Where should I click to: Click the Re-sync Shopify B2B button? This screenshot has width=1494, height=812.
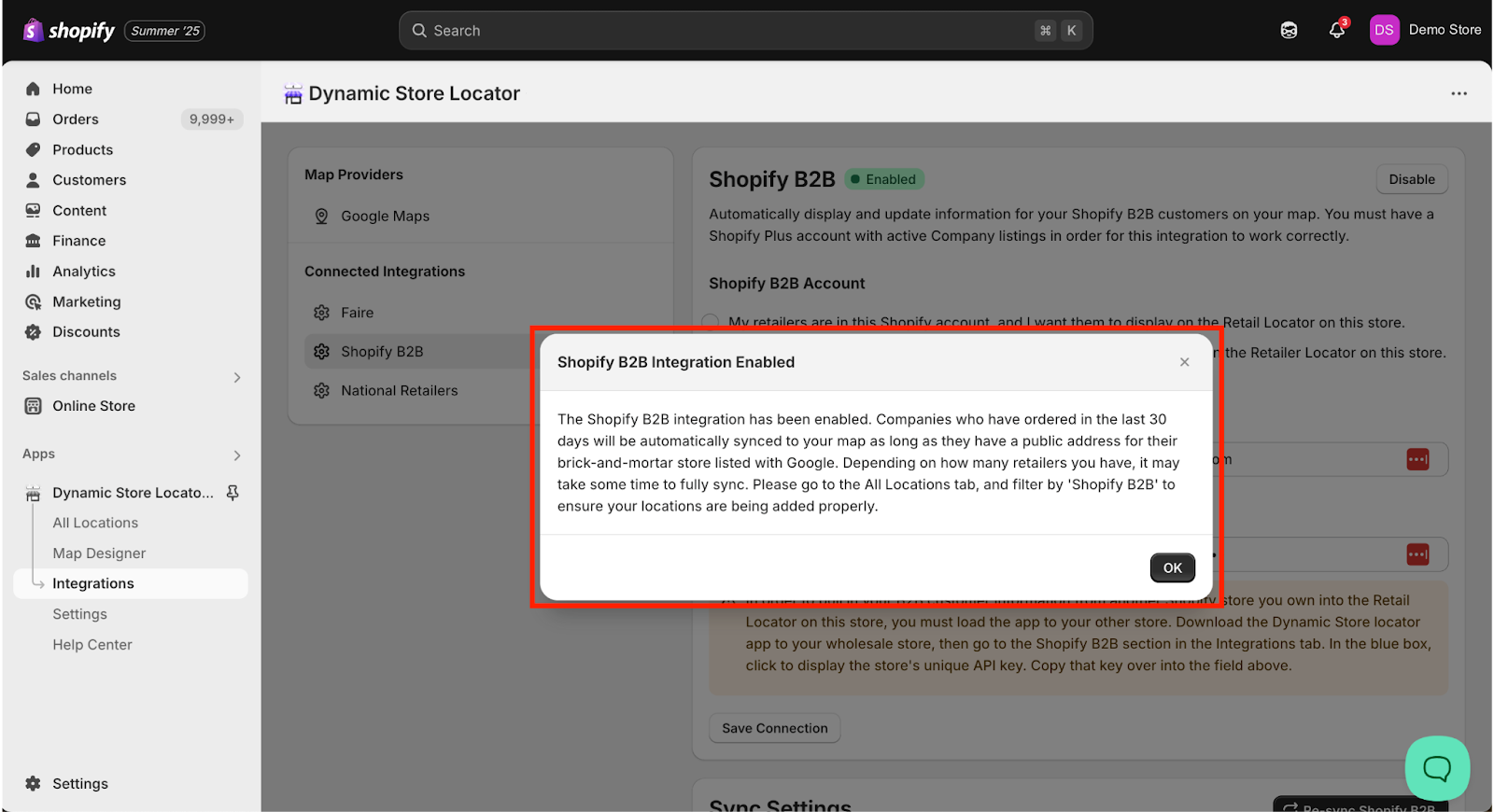click(x=1360, y=805)
